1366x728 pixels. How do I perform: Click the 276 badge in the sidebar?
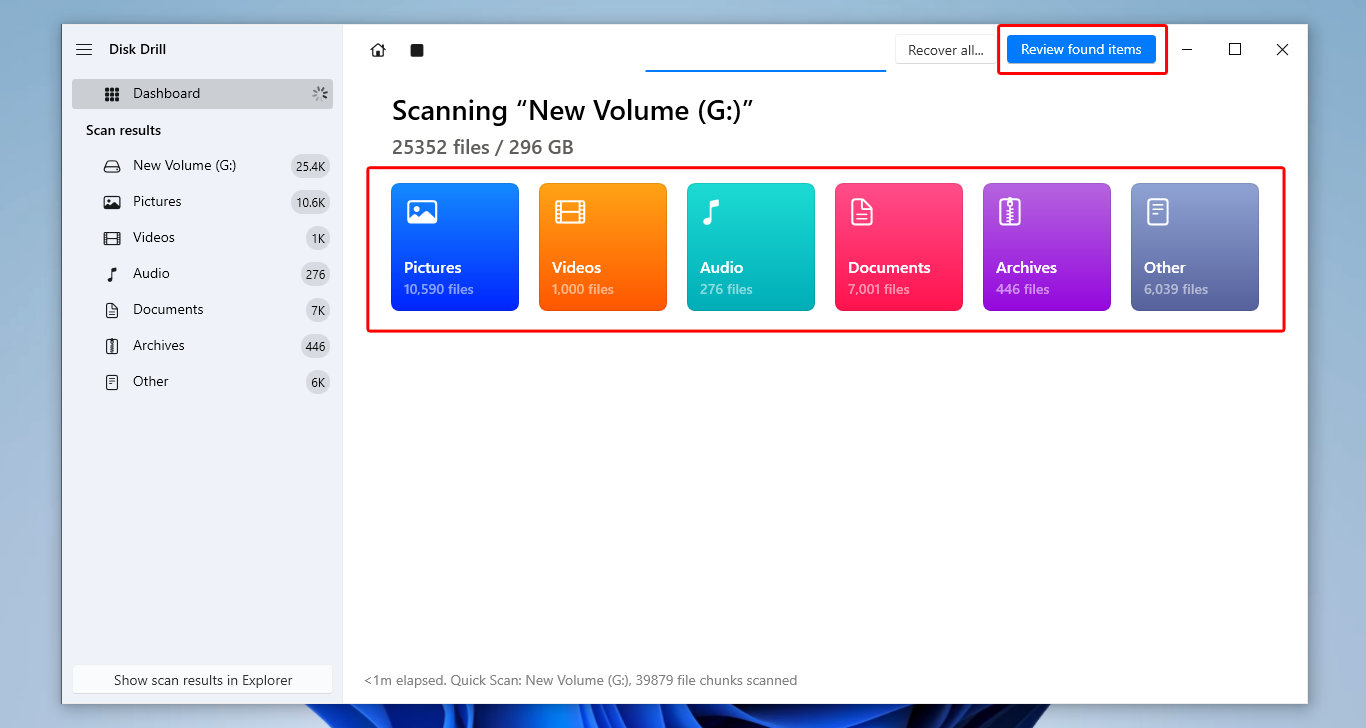(316, 274)
